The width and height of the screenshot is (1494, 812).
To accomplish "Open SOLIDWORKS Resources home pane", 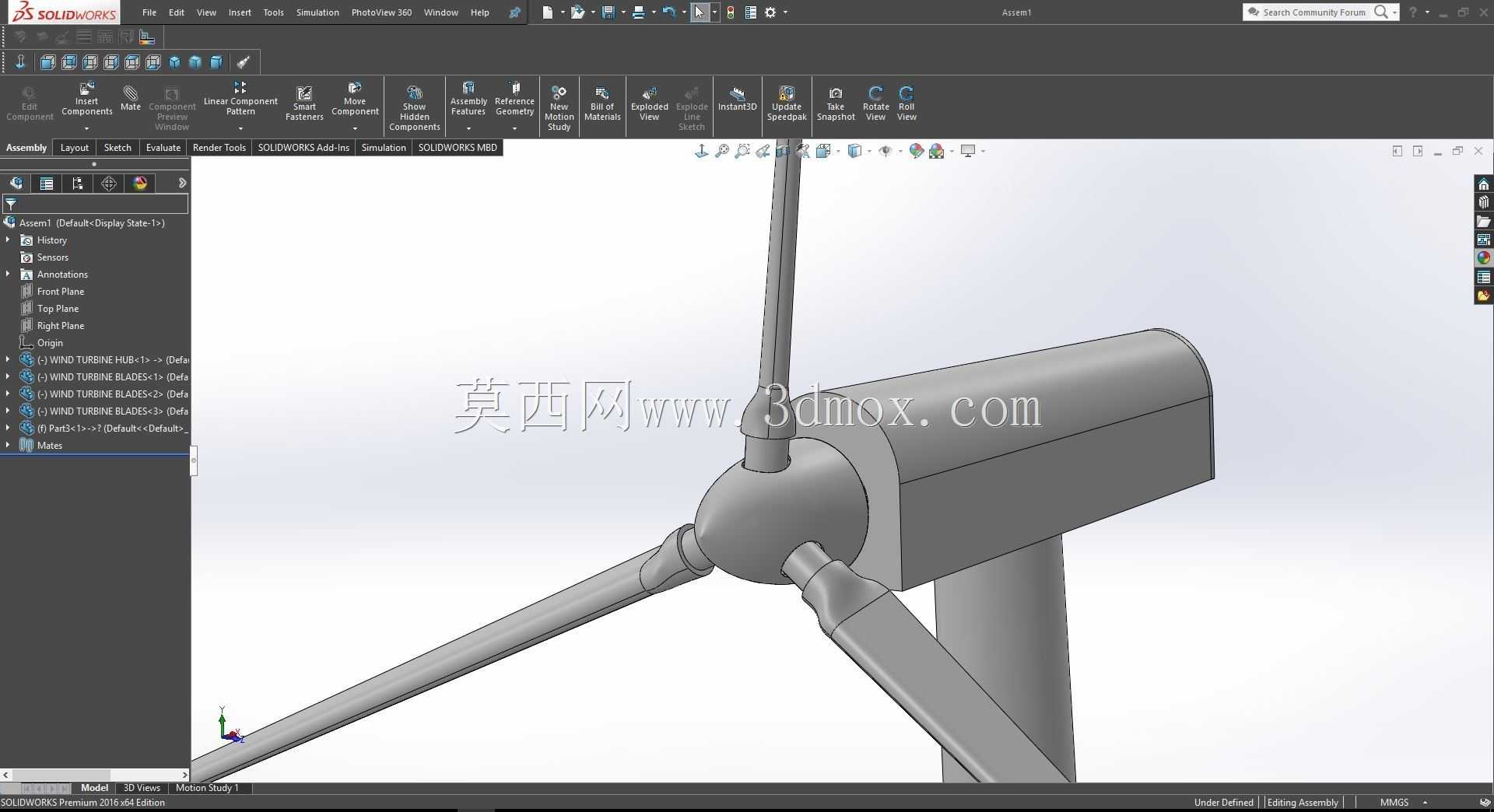I will pyautogui.click(x=1484, y=184).
